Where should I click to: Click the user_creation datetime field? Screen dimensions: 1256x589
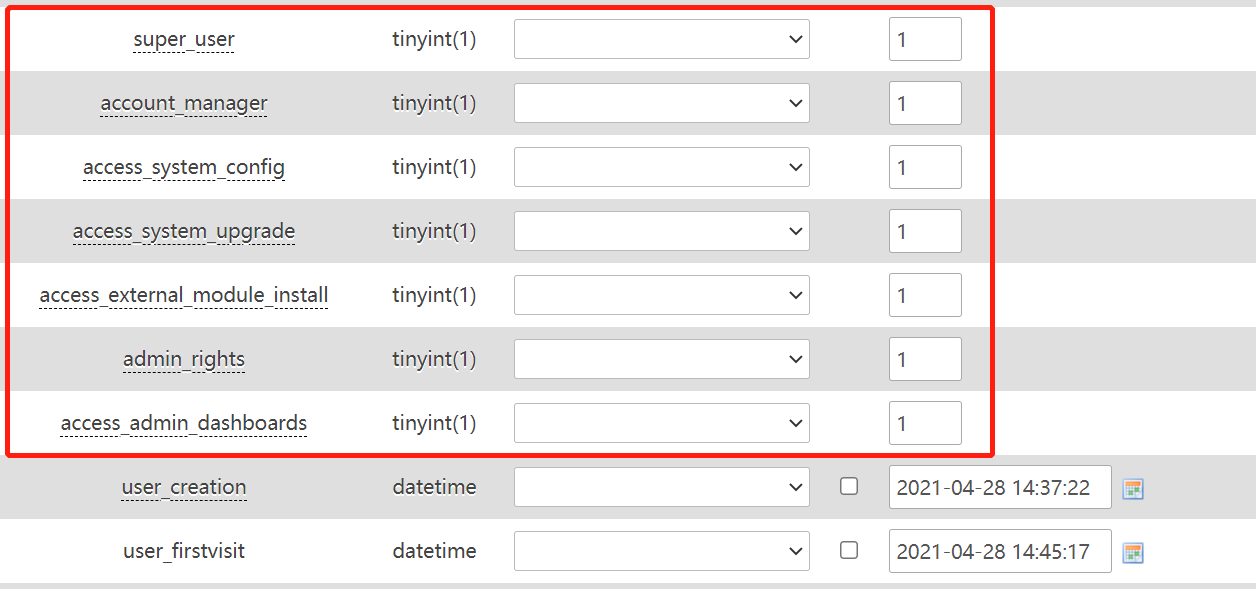tap(999, 487)
